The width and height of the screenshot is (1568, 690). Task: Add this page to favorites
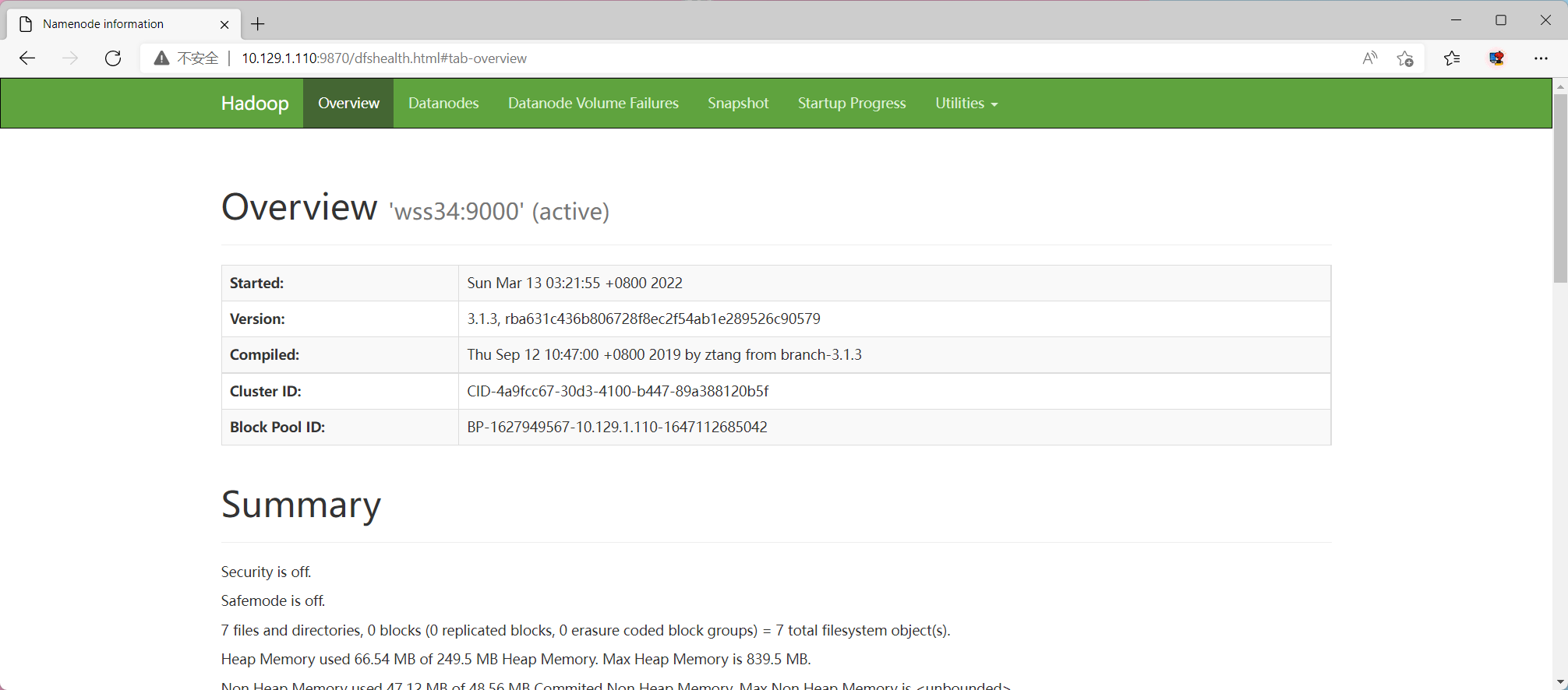[1405, 58]
